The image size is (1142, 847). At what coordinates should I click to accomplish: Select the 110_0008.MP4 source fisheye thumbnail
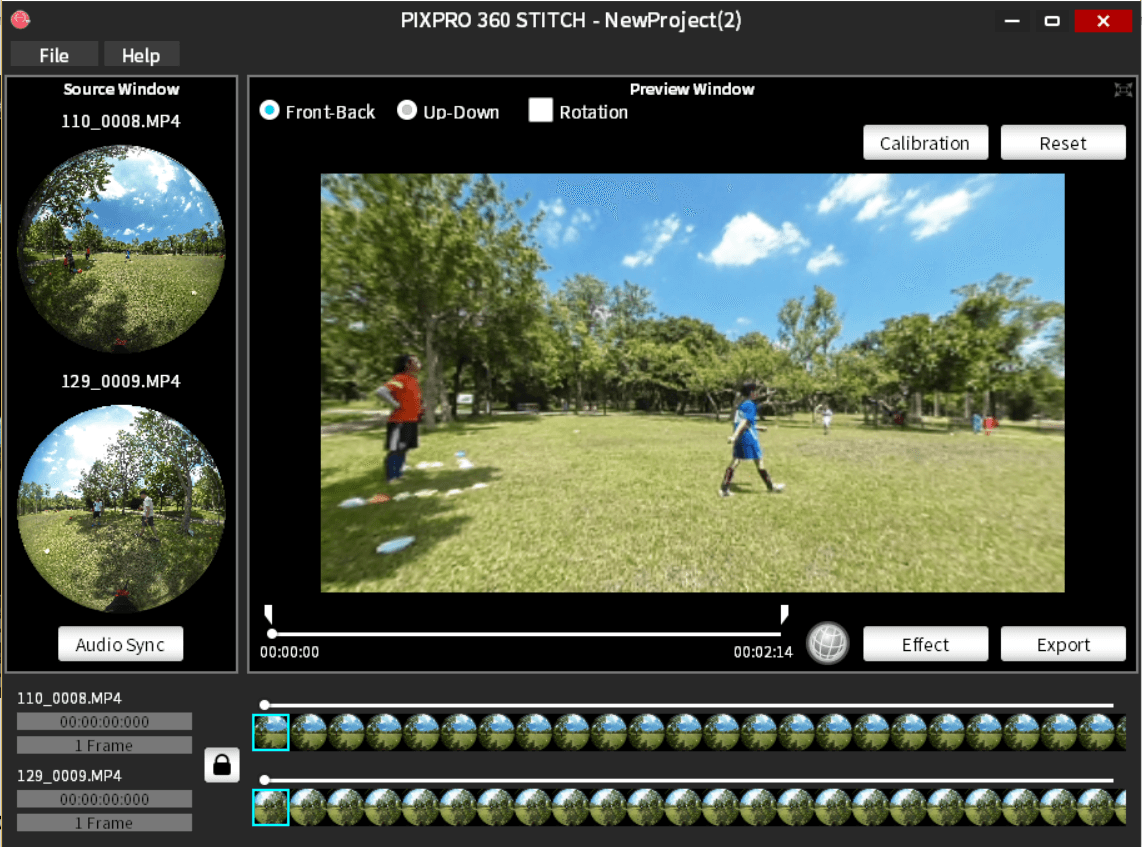[121, 248]
